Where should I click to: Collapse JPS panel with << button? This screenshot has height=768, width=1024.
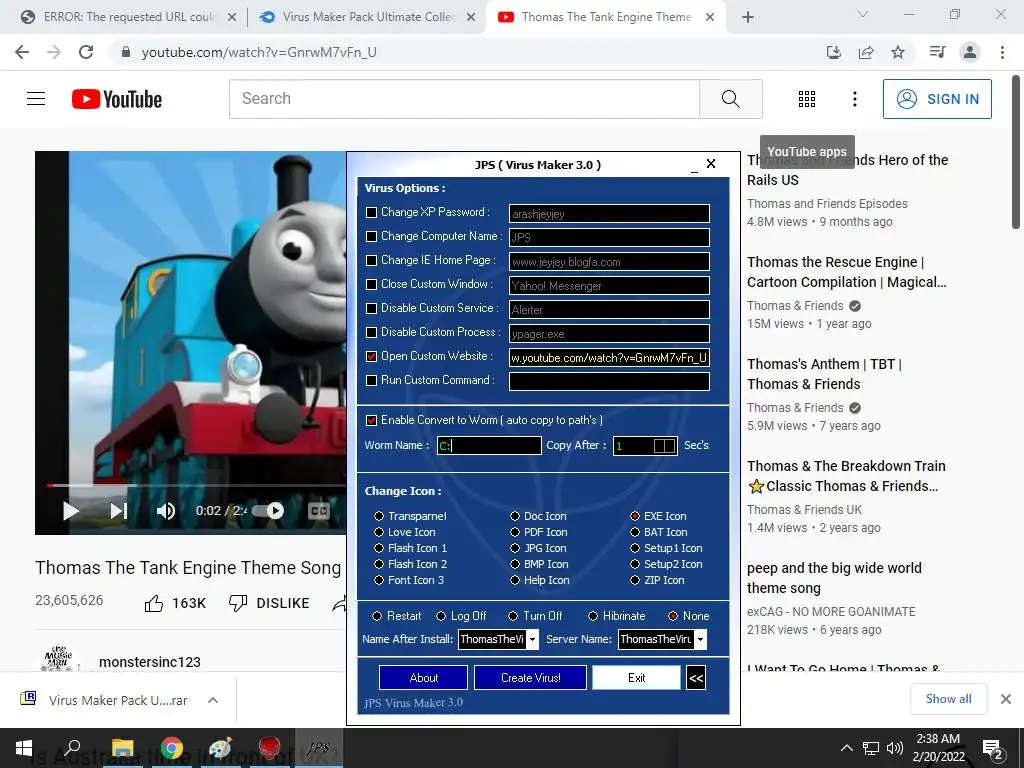pyautogui.click(x=696, y=678)
